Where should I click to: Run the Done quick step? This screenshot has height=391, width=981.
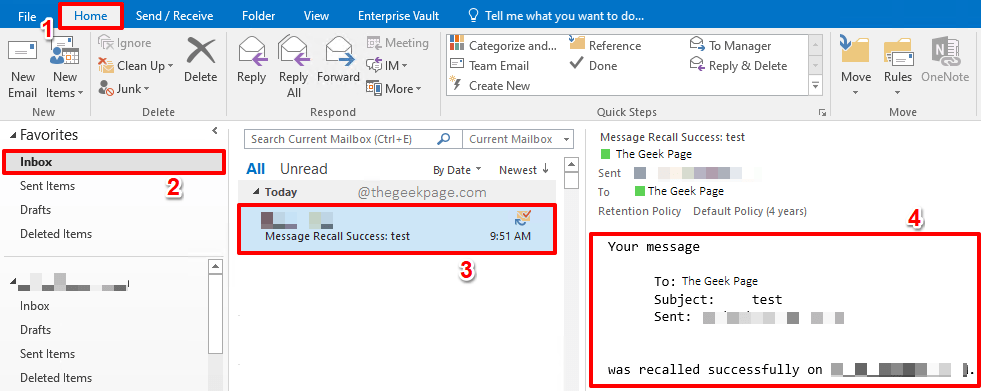[x=593, y=66]
